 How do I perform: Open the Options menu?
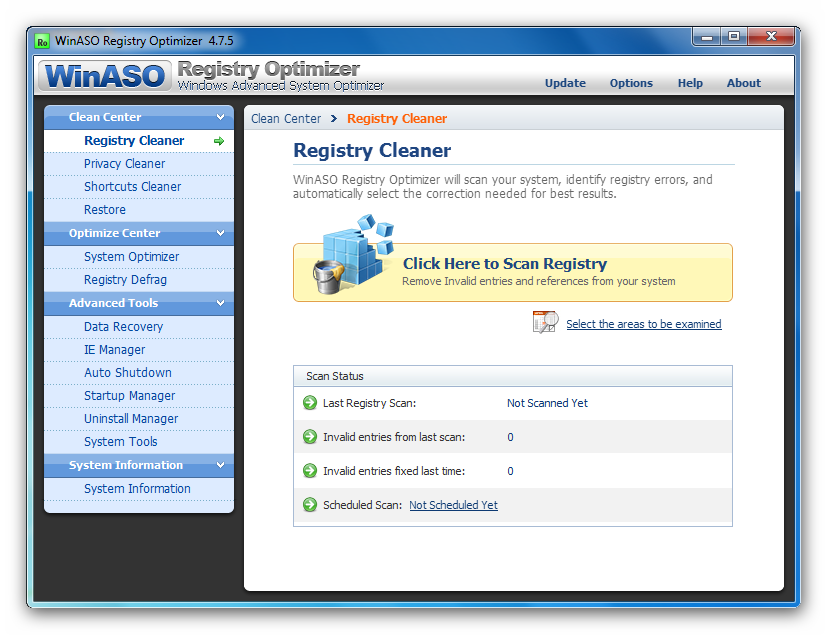click(x=631, y=83)
